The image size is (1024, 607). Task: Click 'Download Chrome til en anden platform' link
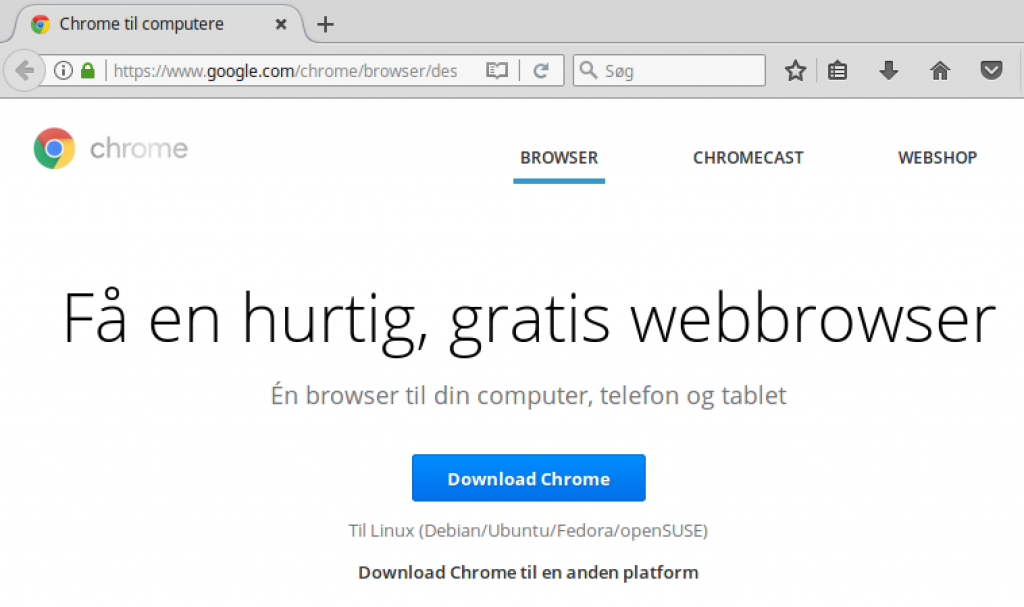point(528,572)
